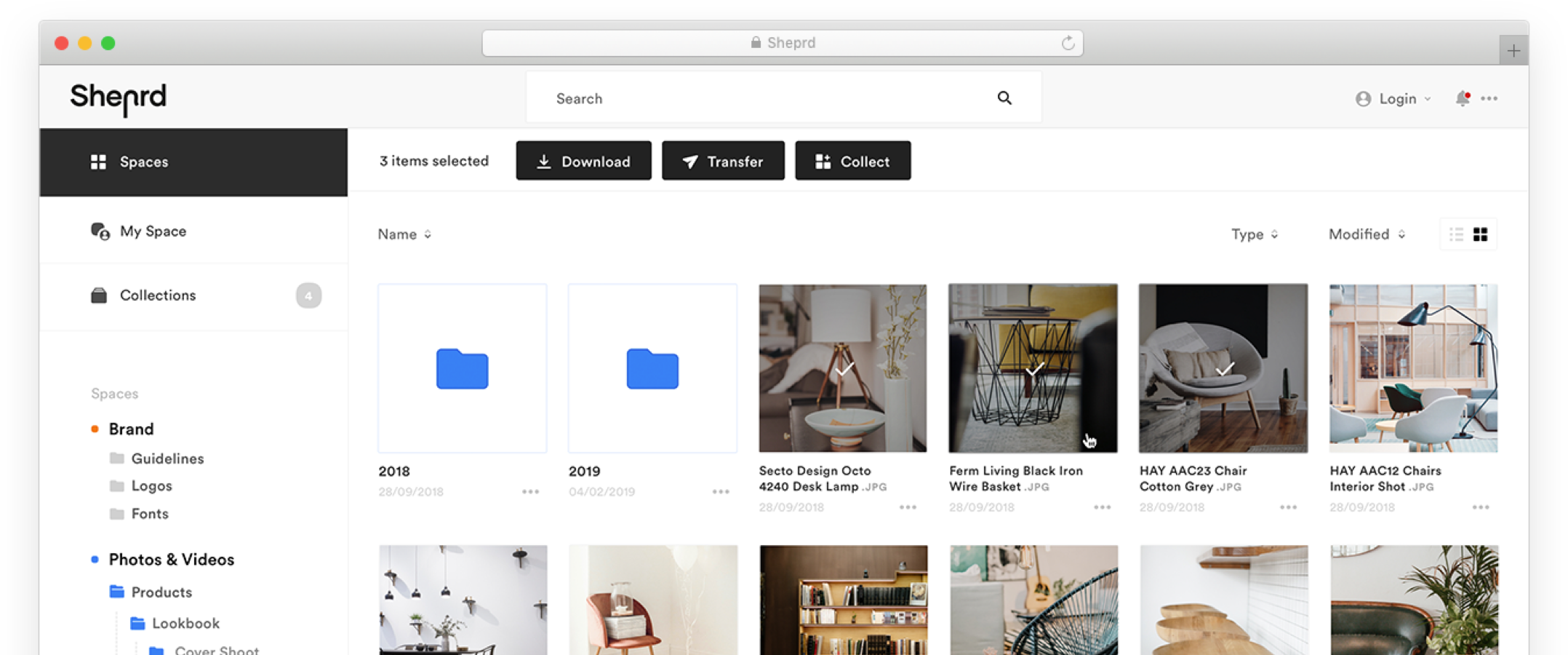Viewport: 1568px width, 655px height.
Task: Open a new browser tab
Action: (x=1513, y=51)
